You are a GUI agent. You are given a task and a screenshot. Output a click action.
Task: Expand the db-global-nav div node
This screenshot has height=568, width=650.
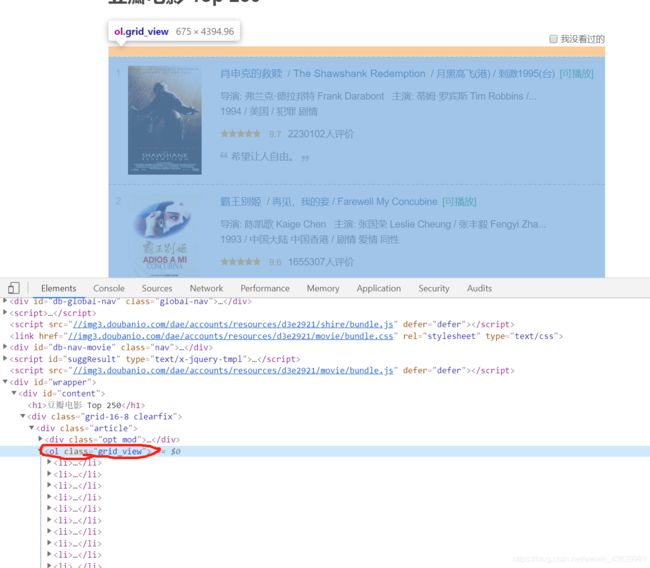pyautogui.click(x=5, y=301)
